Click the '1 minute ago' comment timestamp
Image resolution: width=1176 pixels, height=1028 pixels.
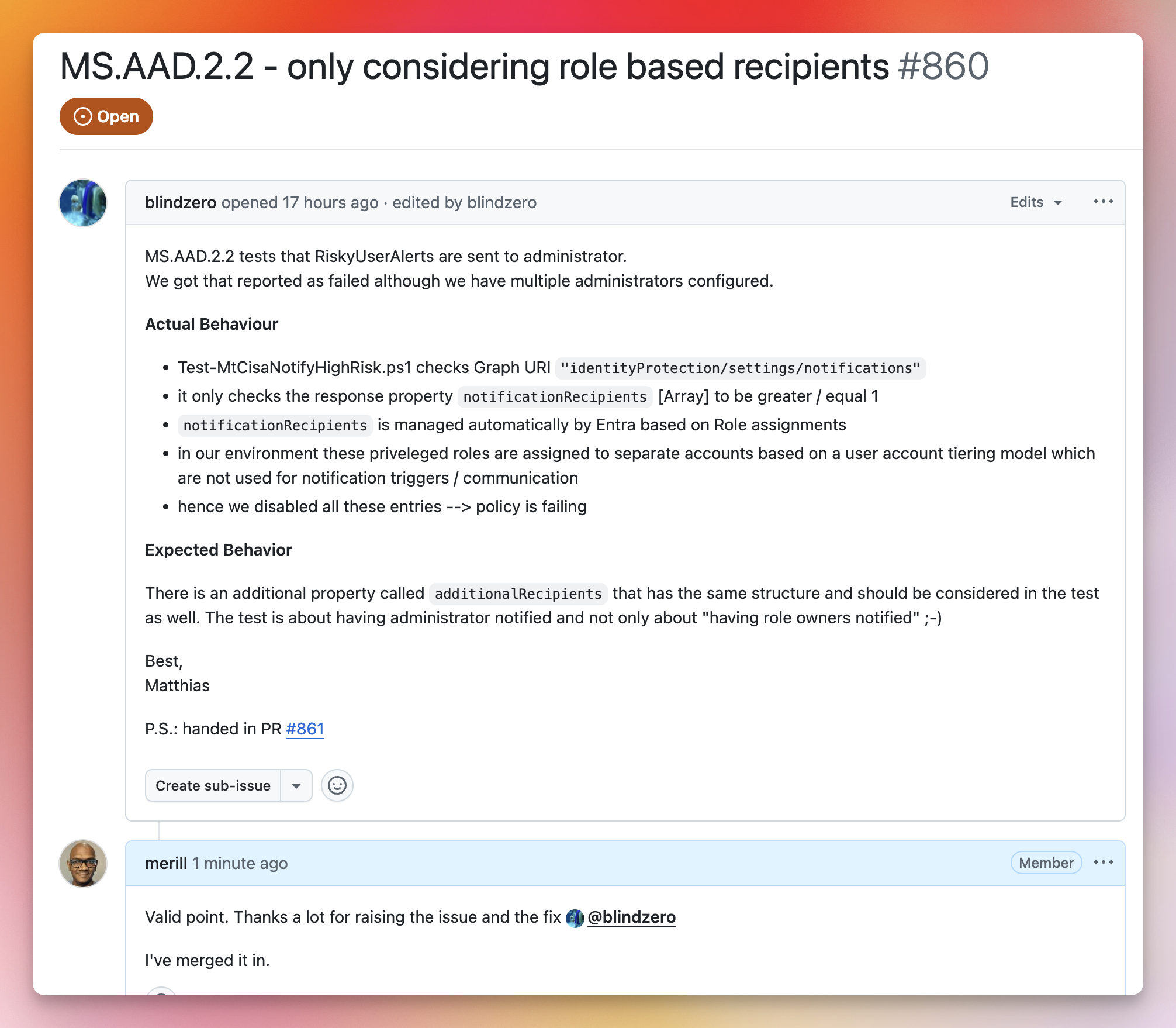click(240, 863)
